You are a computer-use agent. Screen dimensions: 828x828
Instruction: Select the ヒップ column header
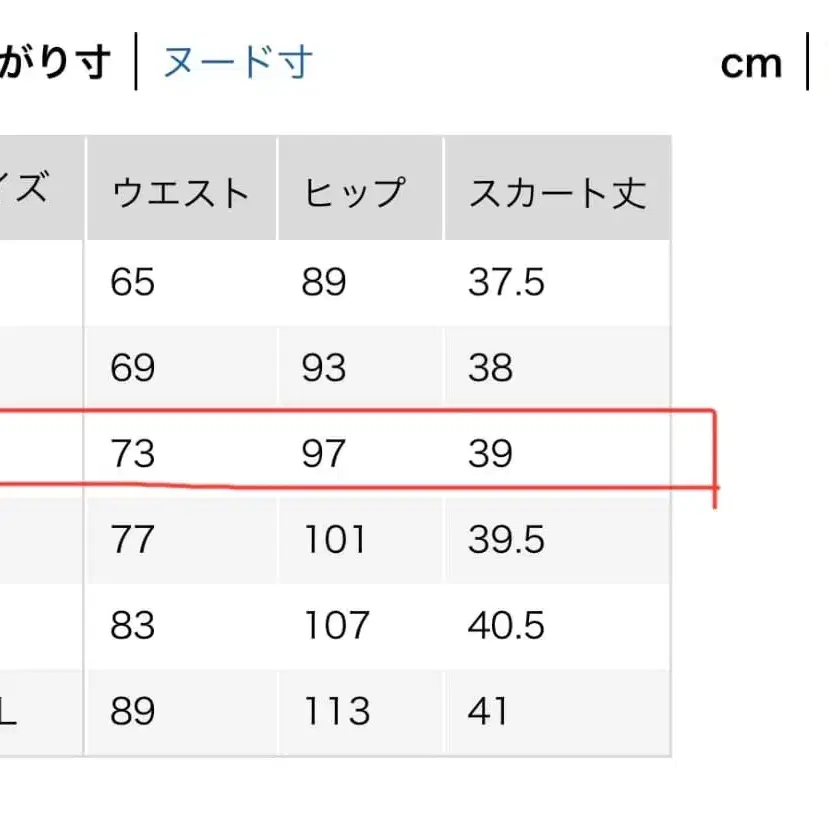click(355, 189)
